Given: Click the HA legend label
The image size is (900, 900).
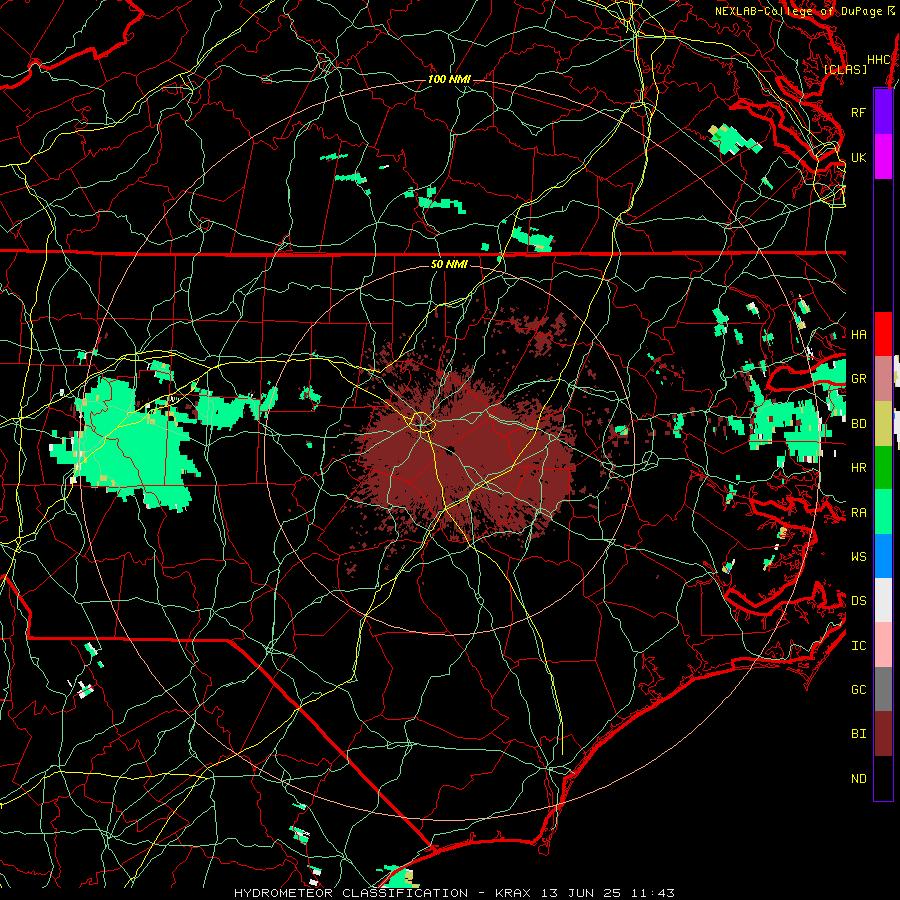Looking at the screenshot, I should [858, 334].
